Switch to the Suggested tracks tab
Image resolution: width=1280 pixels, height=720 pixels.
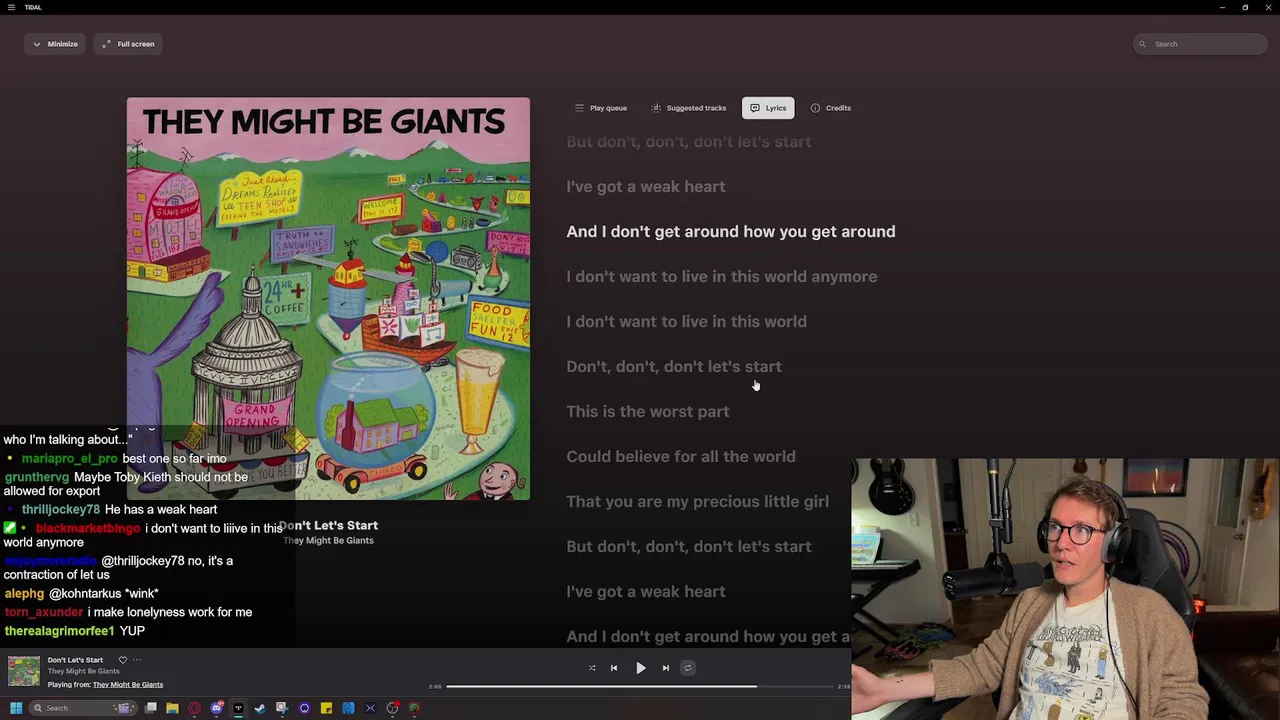689,108
